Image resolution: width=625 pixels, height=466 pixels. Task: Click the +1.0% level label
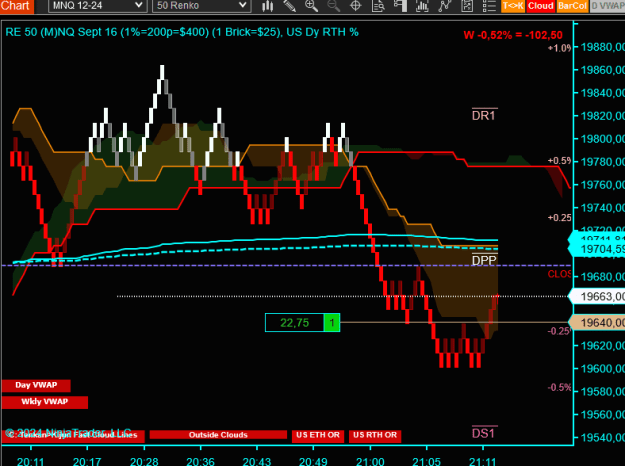(x=560, y=48)
